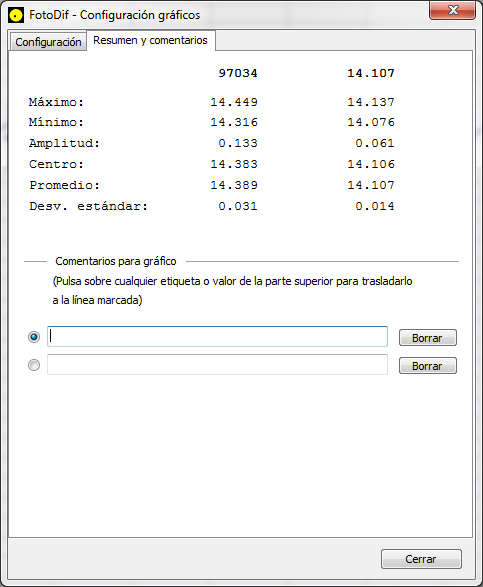Click the second comment text field

[217, 364]
